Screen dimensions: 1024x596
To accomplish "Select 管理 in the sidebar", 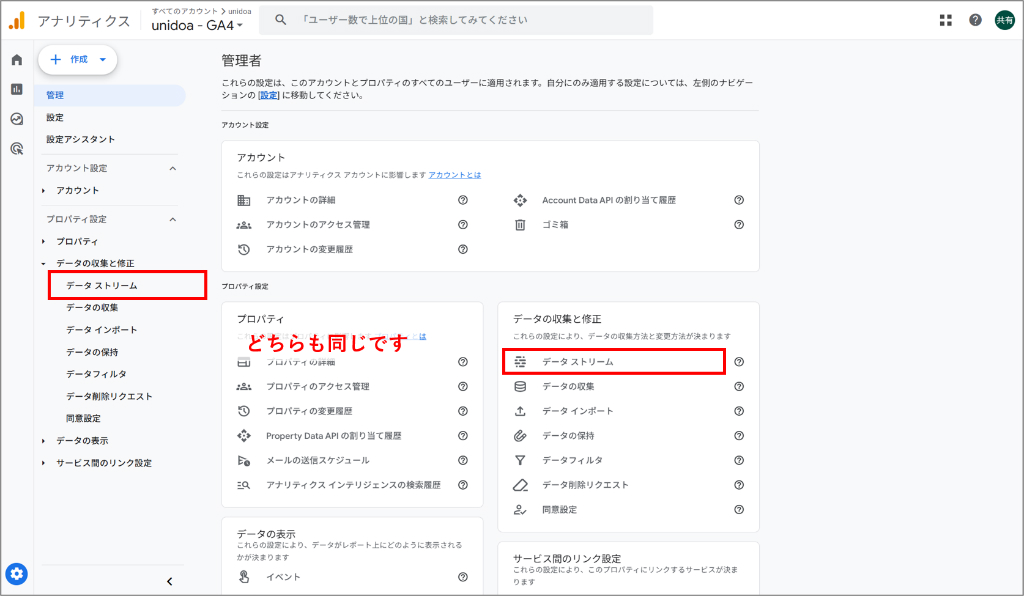I will tap(110, 95).
